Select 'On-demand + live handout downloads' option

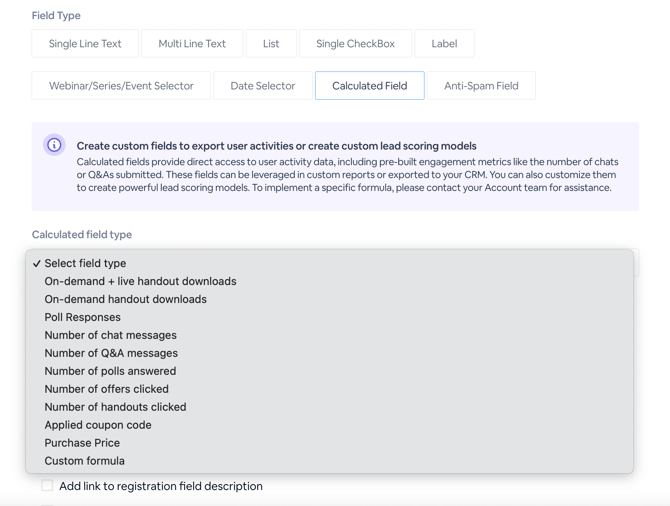pyautogui.click(x=140, y=281)
